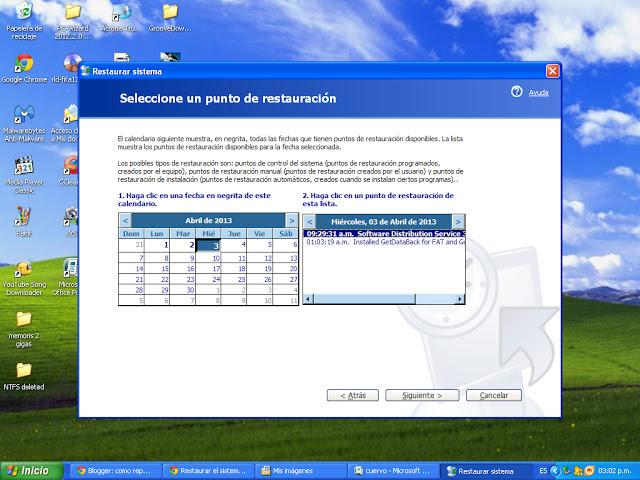Click the 03:02 p.m. taskbar clock
Screen dimensions: 640x480
tap(614, 471)
